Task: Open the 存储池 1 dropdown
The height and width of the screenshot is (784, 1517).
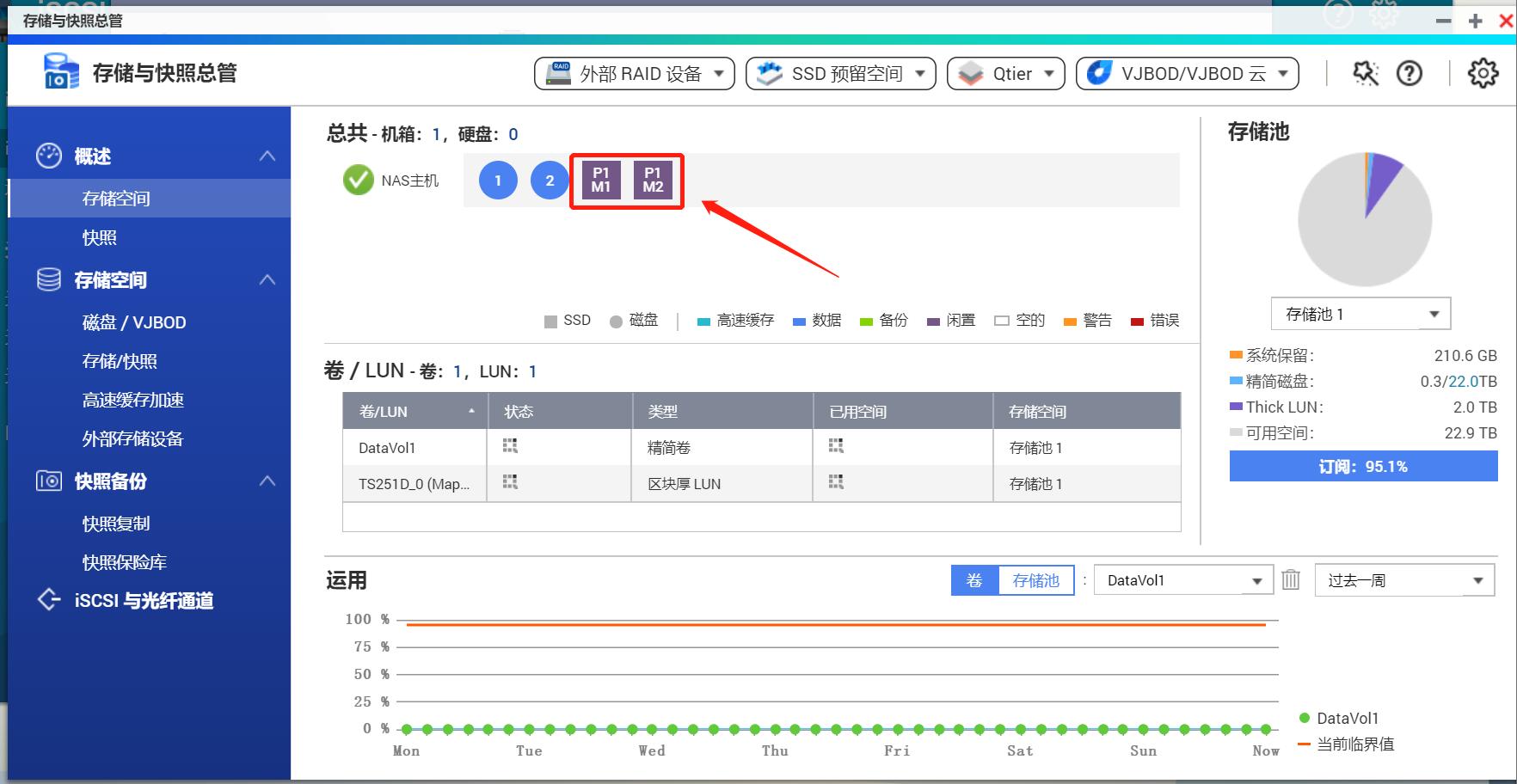Action: 1361,314
